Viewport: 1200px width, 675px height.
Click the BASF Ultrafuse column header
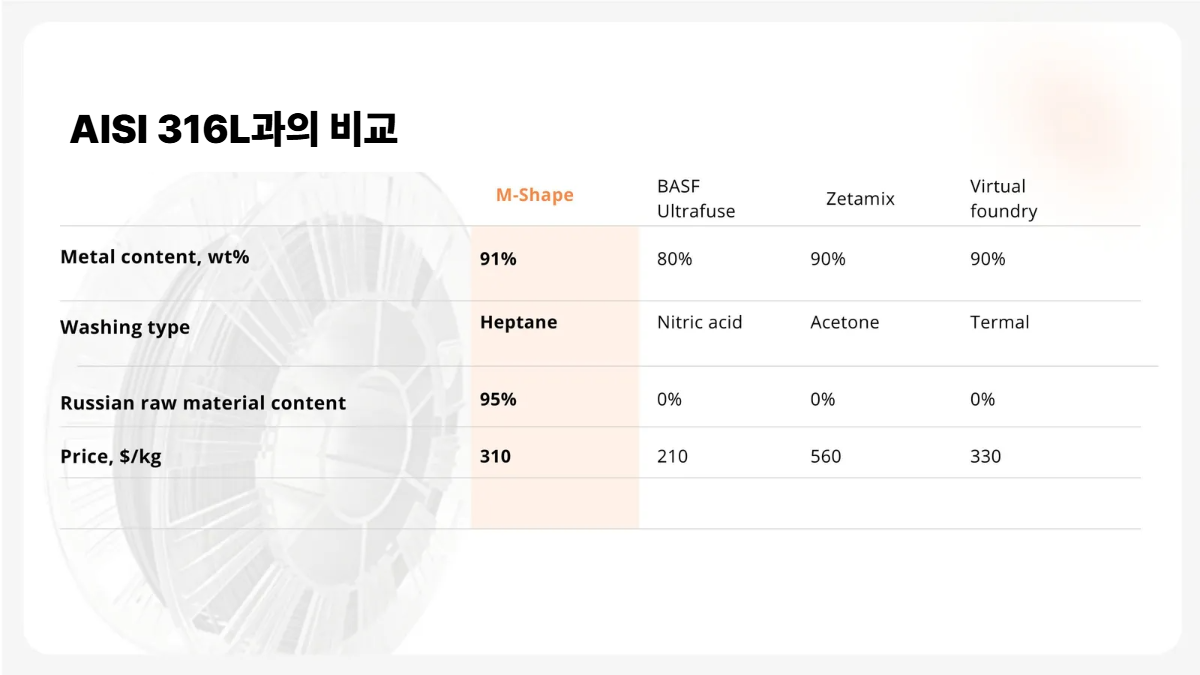(696, 199)
